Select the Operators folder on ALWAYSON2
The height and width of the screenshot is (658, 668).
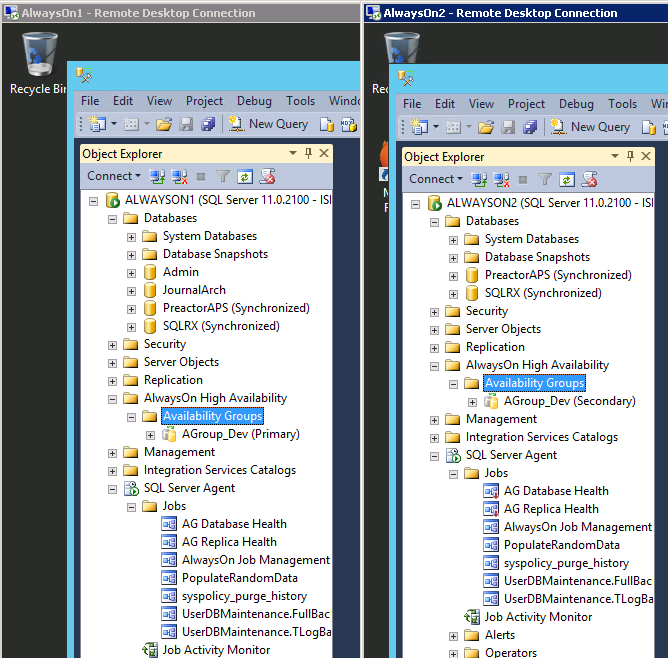[511, 652]
